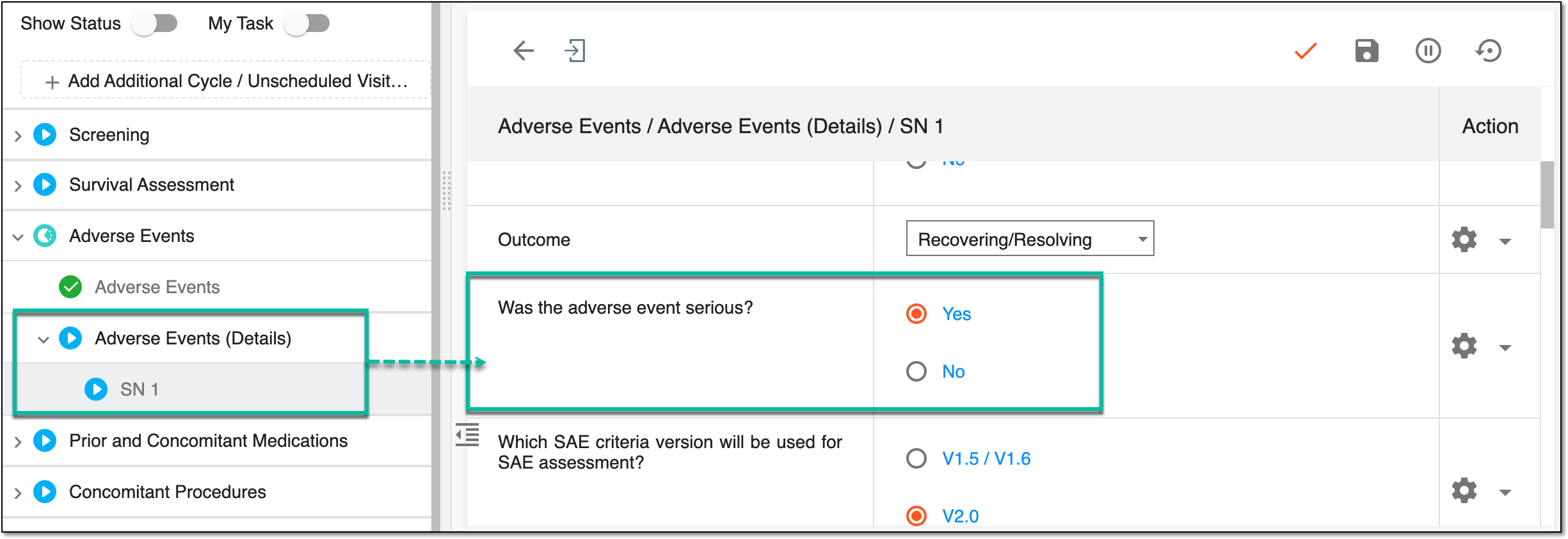This screenshot has height=539, width=1568.
Task: Click the Survival Assessment status icon
Action: (45, 184)
